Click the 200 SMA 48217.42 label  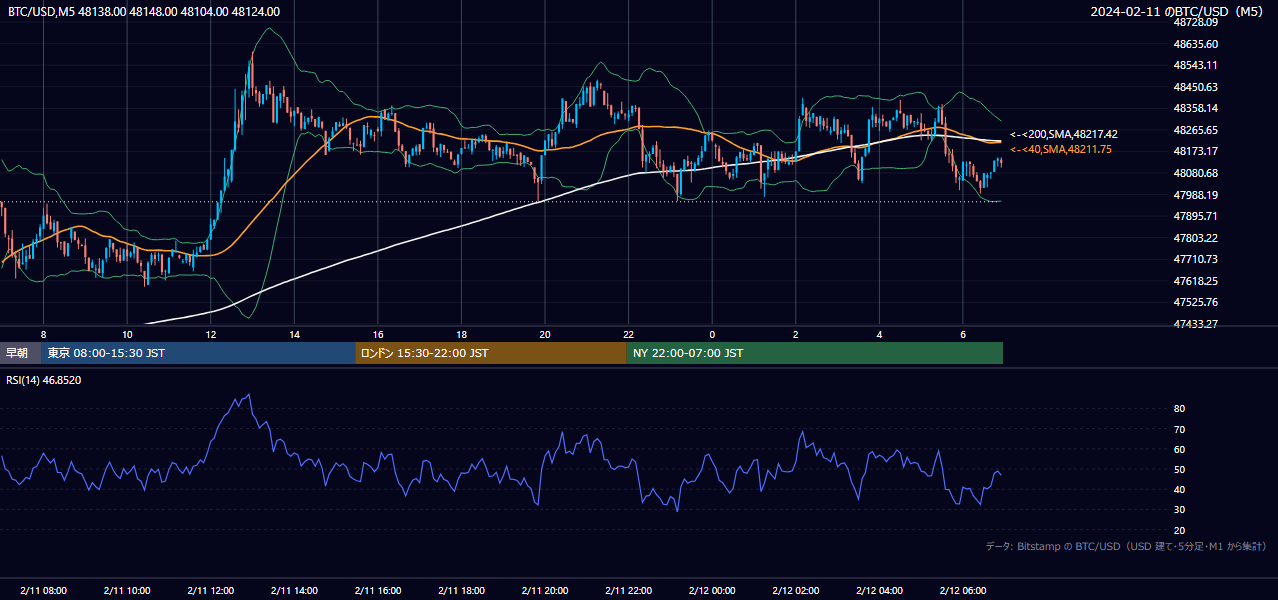click(1064, 134)
